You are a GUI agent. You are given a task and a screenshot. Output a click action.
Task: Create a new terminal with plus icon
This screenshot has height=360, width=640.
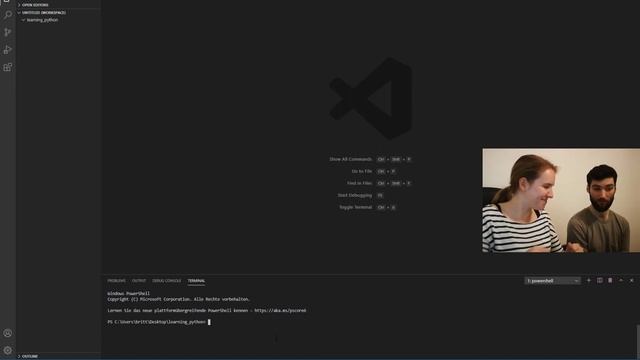click(589, 280)
